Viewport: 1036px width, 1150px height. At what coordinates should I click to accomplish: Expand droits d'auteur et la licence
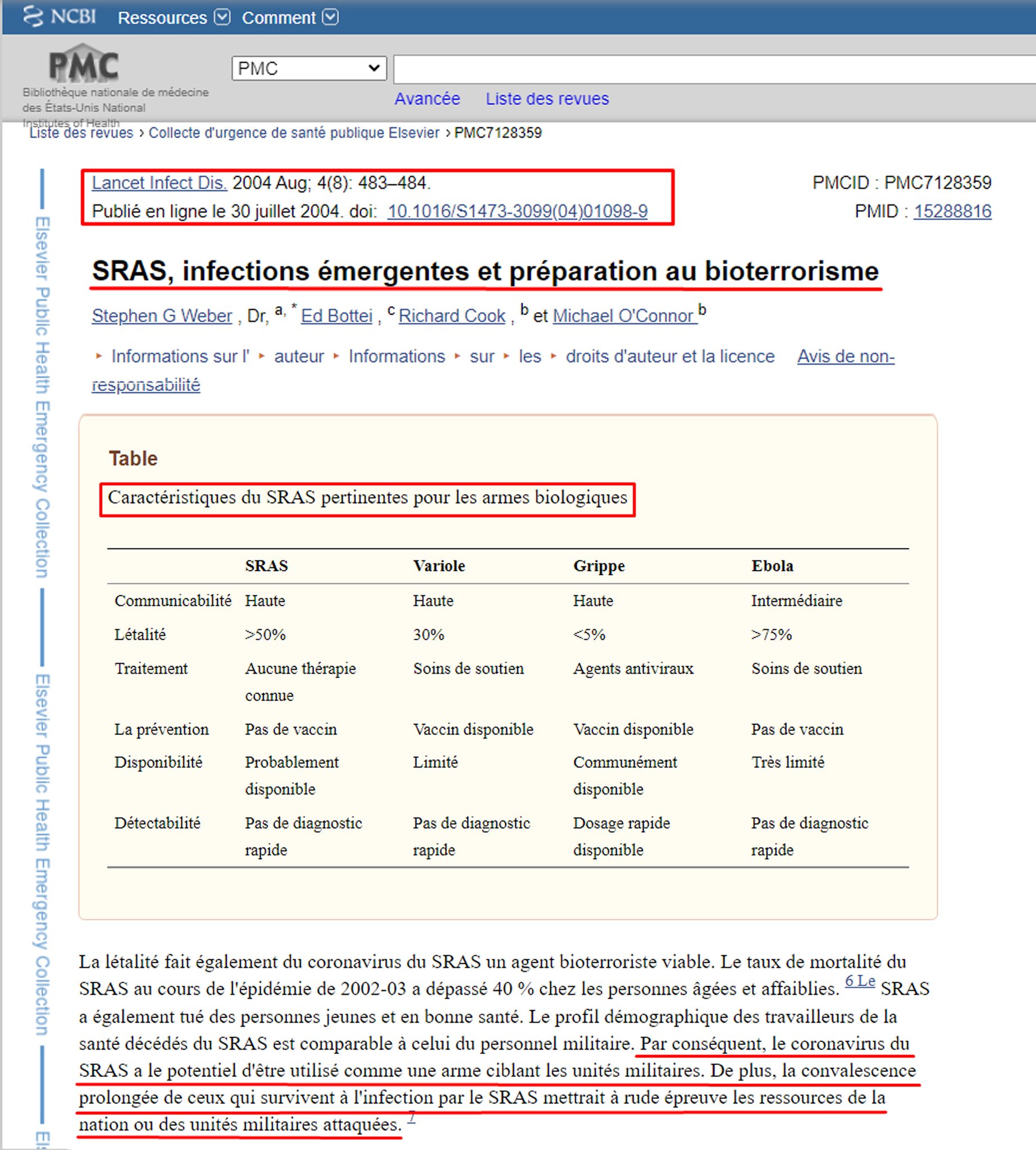[x=669, y=357]
